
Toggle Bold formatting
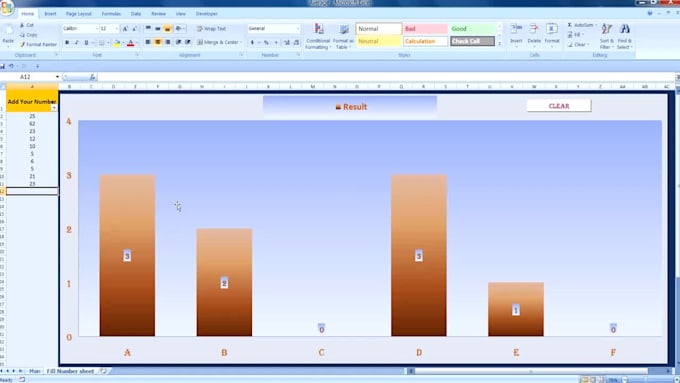pos(67,43)
